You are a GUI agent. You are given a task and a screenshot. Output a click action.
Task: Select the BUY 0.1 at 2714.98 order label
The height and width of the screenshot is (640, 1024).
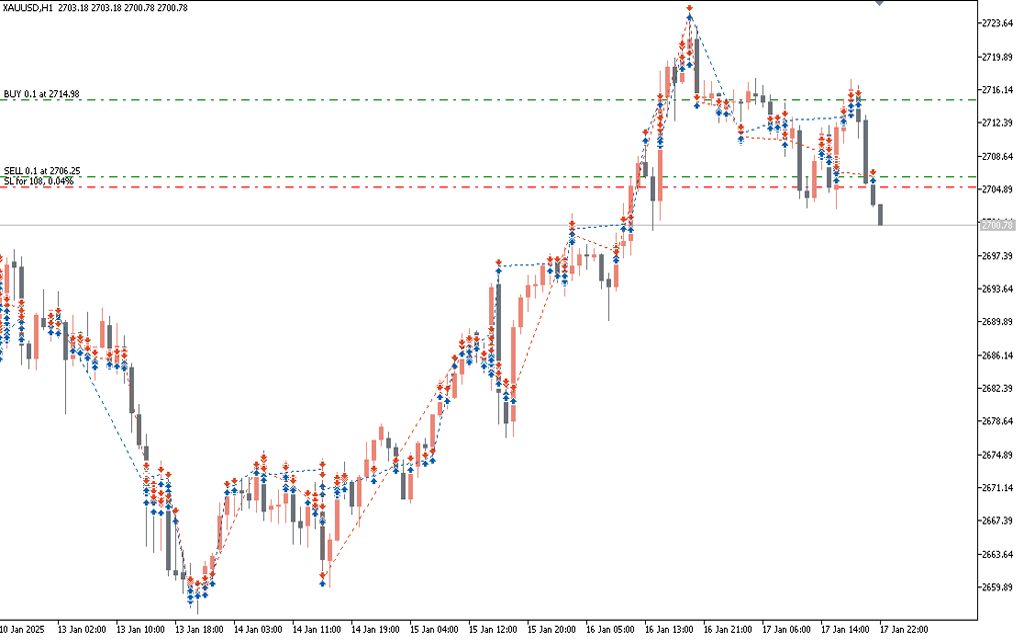tap(42, 94)
